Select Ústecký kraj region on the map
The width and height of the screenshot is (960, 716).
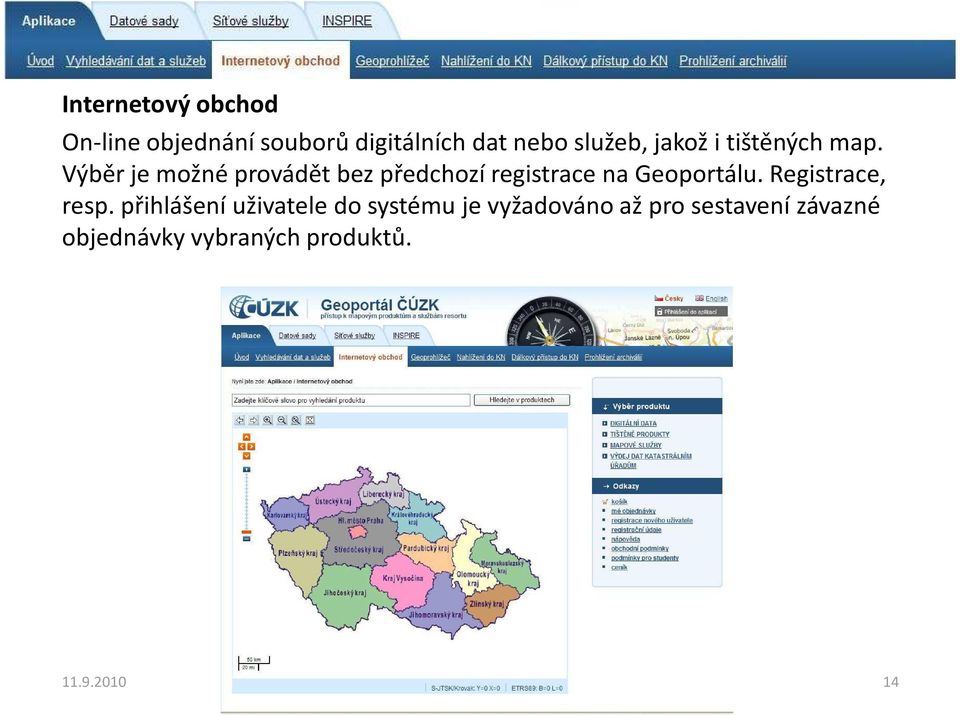pyautogui.click(x=333, y=502)
